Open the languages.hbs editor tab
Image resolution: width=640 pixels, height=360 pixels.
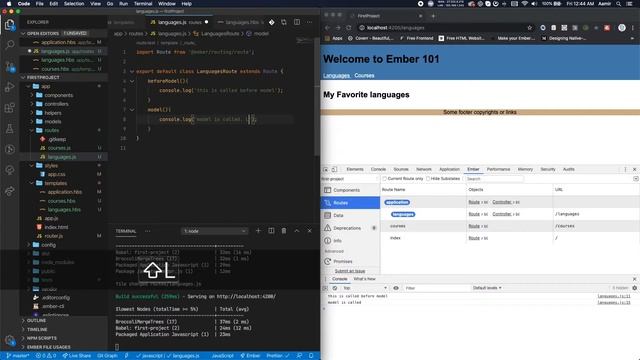[x=241, y=22]
